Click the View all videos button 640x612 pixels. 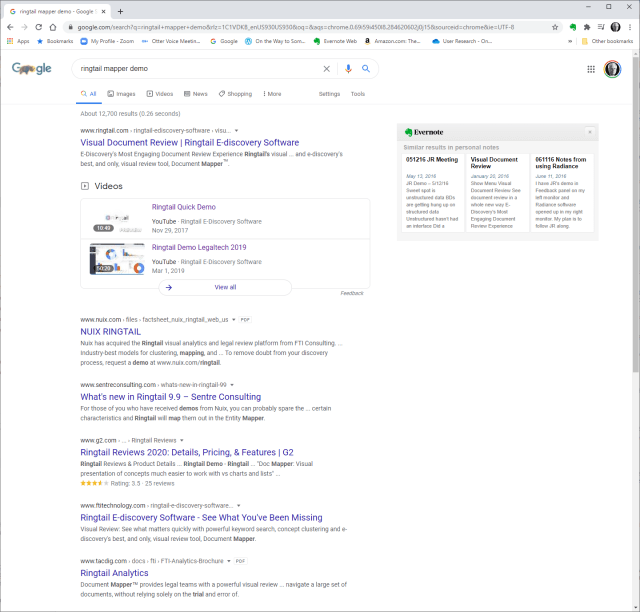[225, 287]
